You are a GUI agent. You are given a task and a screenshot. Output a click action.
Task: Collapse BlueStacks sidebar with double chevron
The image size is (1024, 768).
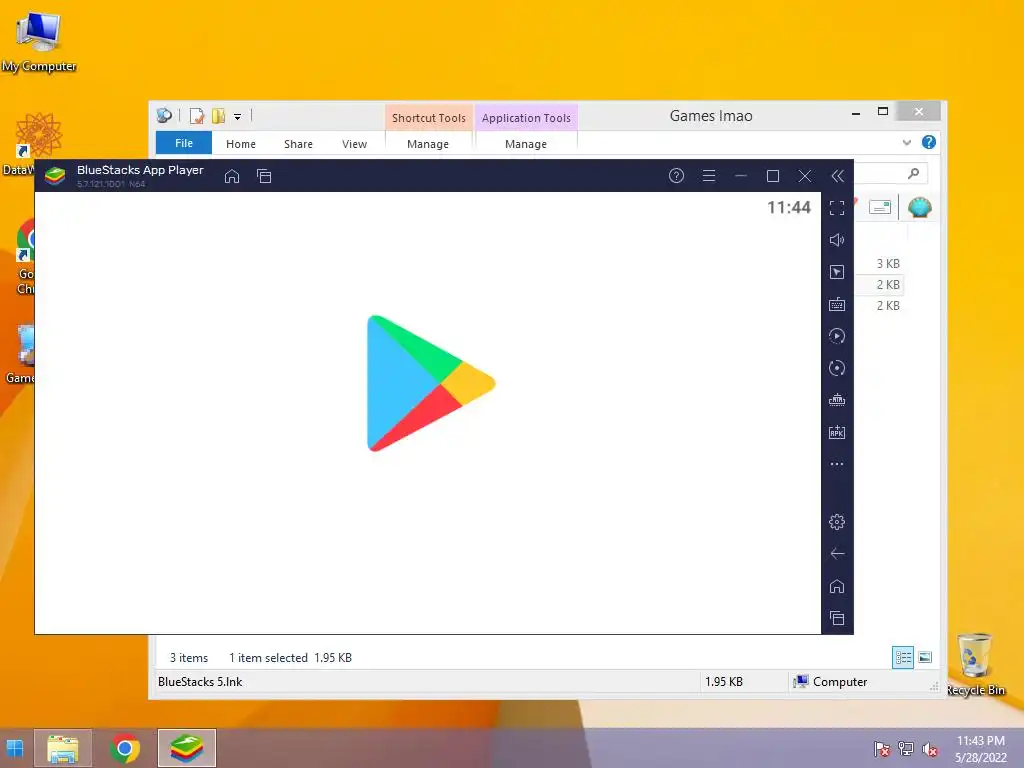[838, 176]
